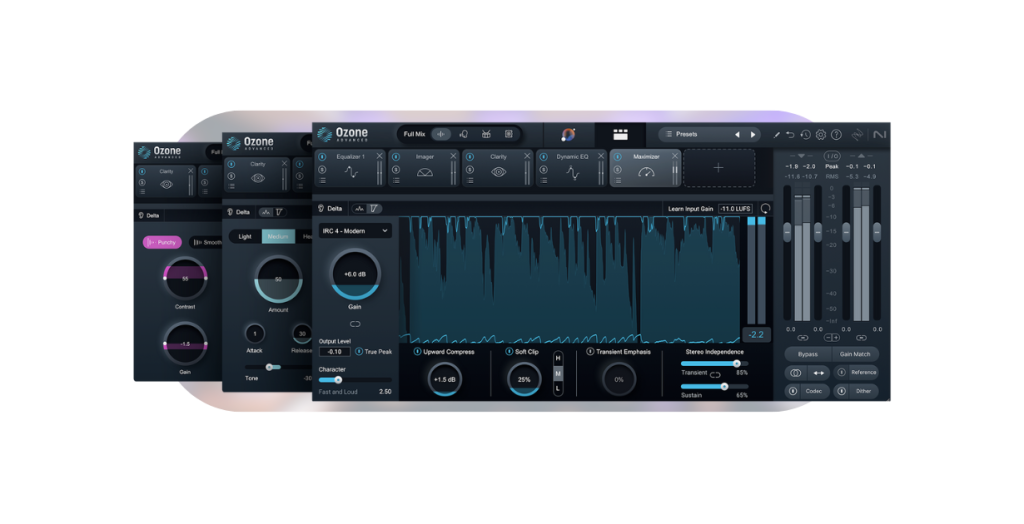Click the pencil edit icon

(x=776, y=135)
